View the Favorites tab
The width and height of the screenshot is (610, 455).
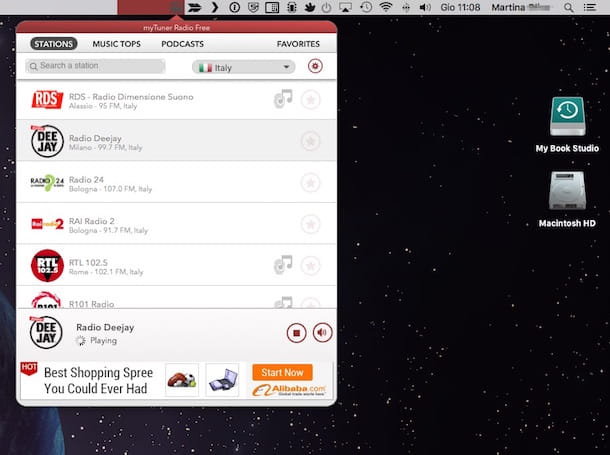coord(298,44)
